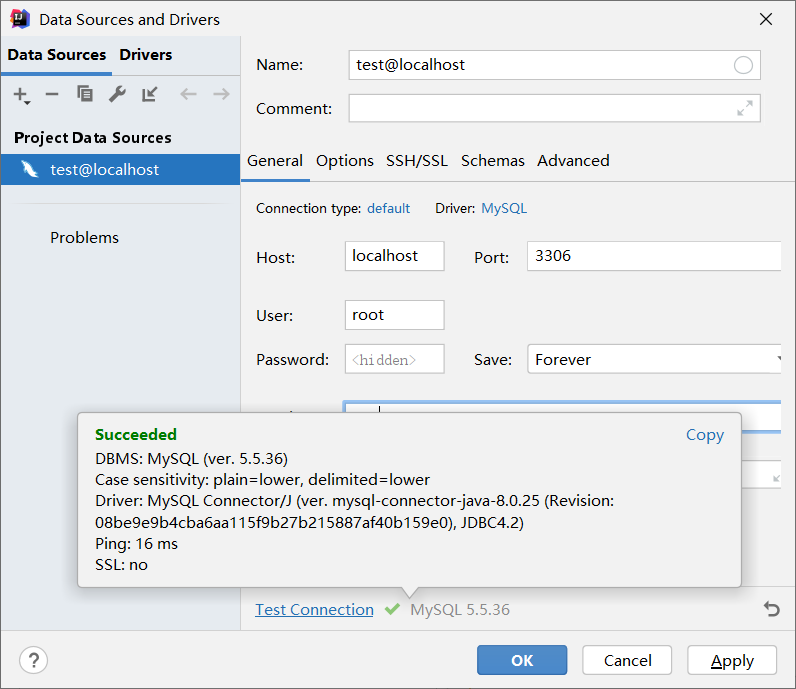The height and width of the screenshot is (689, 796).
Task: Click the green checkmark next to Test Connection
Action: [x=392, y=609]
